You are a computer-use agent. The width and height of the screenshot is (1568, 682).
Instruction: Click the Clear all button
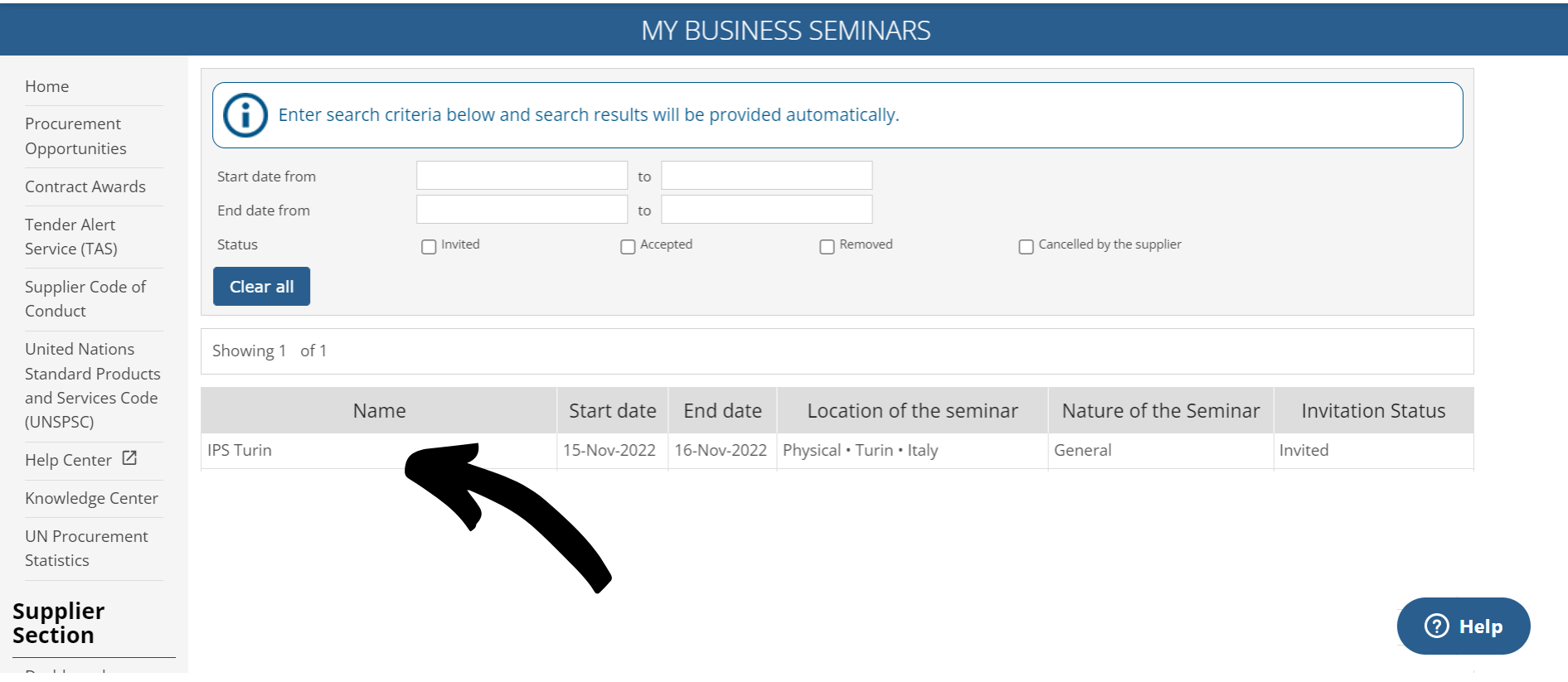[x=261, y=287]
